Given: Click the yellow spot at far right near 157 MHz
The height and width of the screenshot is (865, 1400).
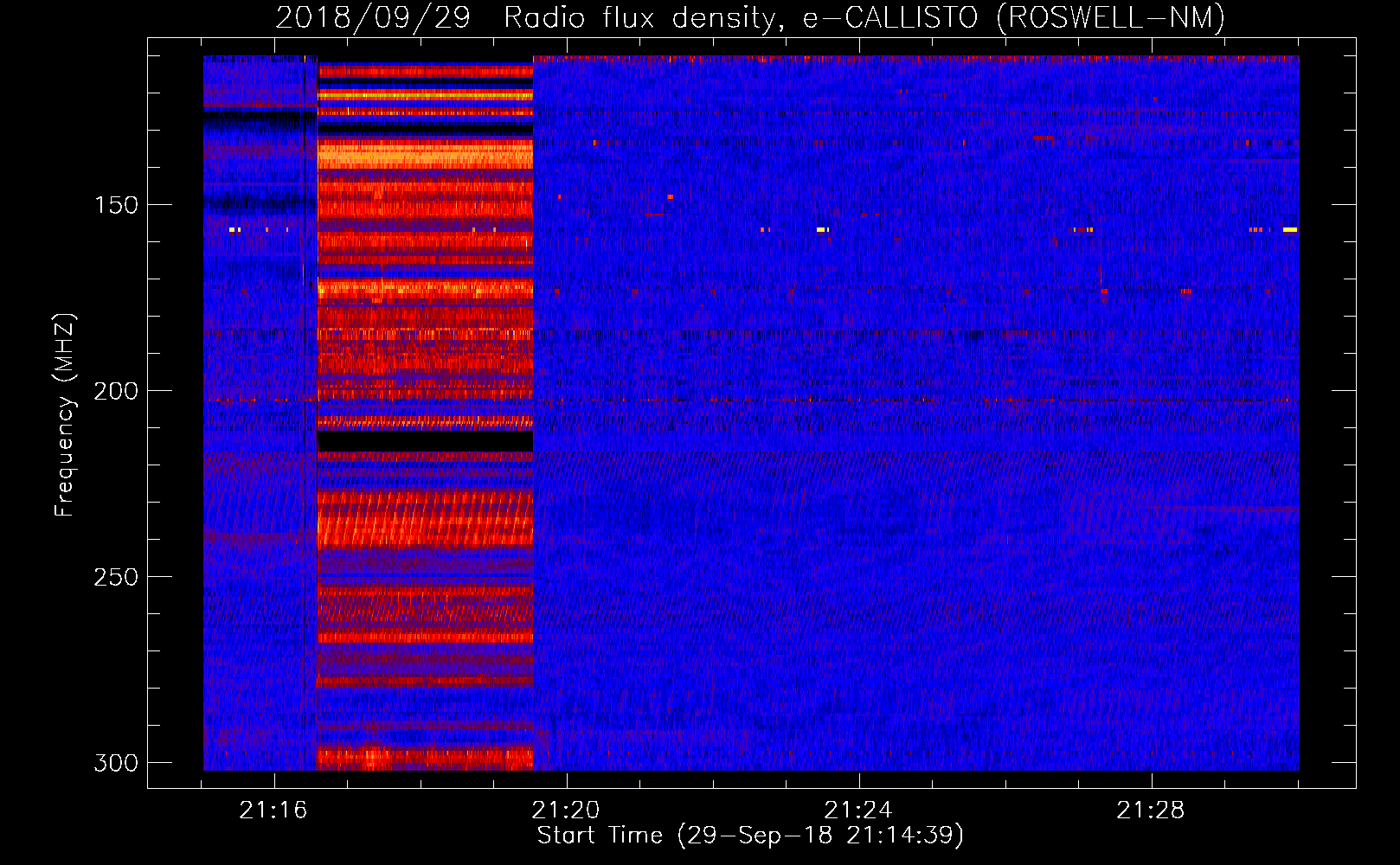Looking at the screenshot, I should pyautogui.click(x=1290, y=230).
